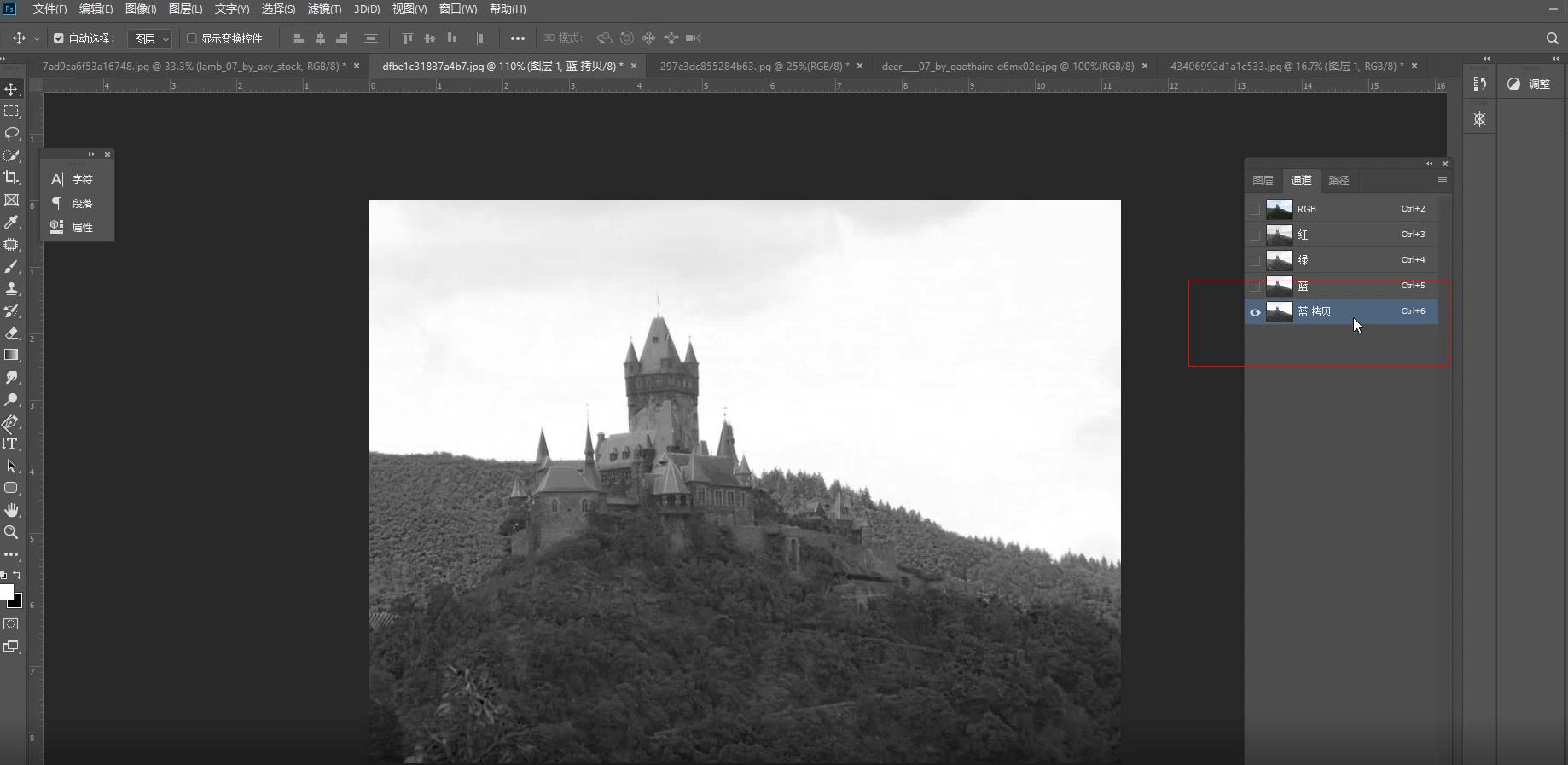Open the 字符 character panel button
This screenshot has width=1568, height=765.
pos(73,179)
